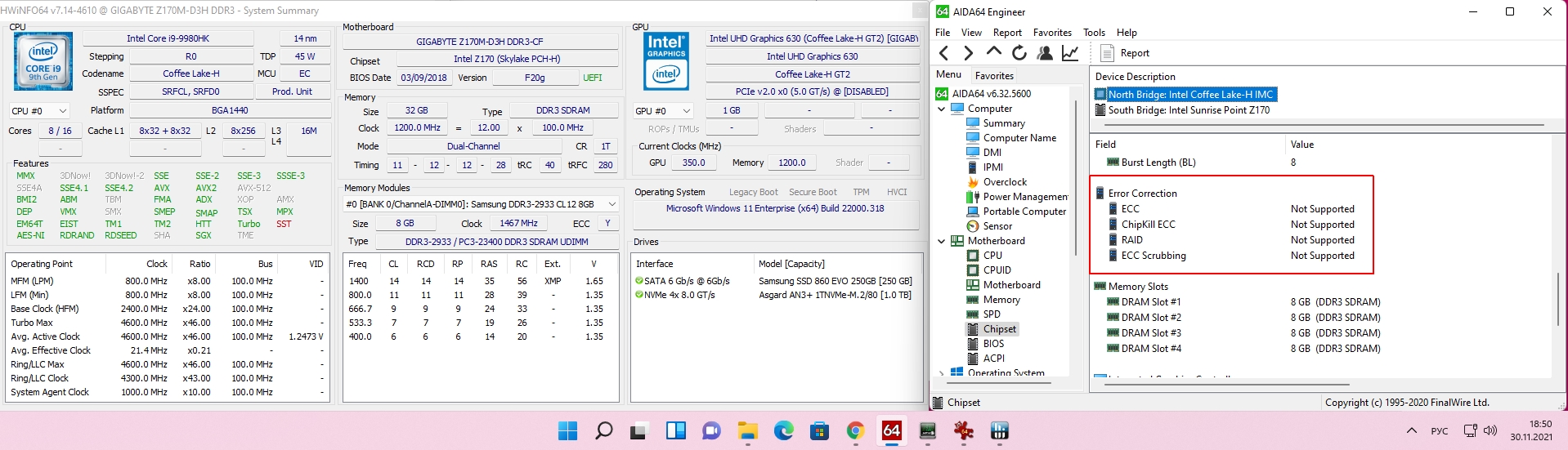
Task: Select SPD tree item
Action: (983, 314)
